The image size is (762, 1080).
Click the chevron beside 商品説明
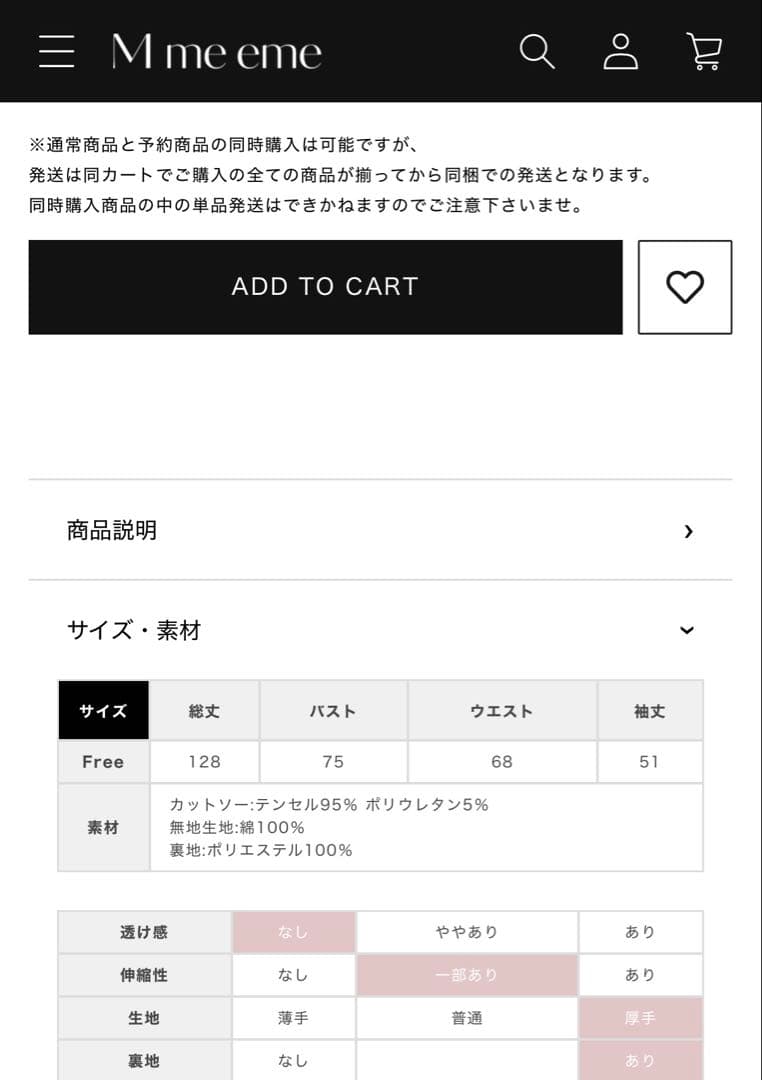[688, 531]
